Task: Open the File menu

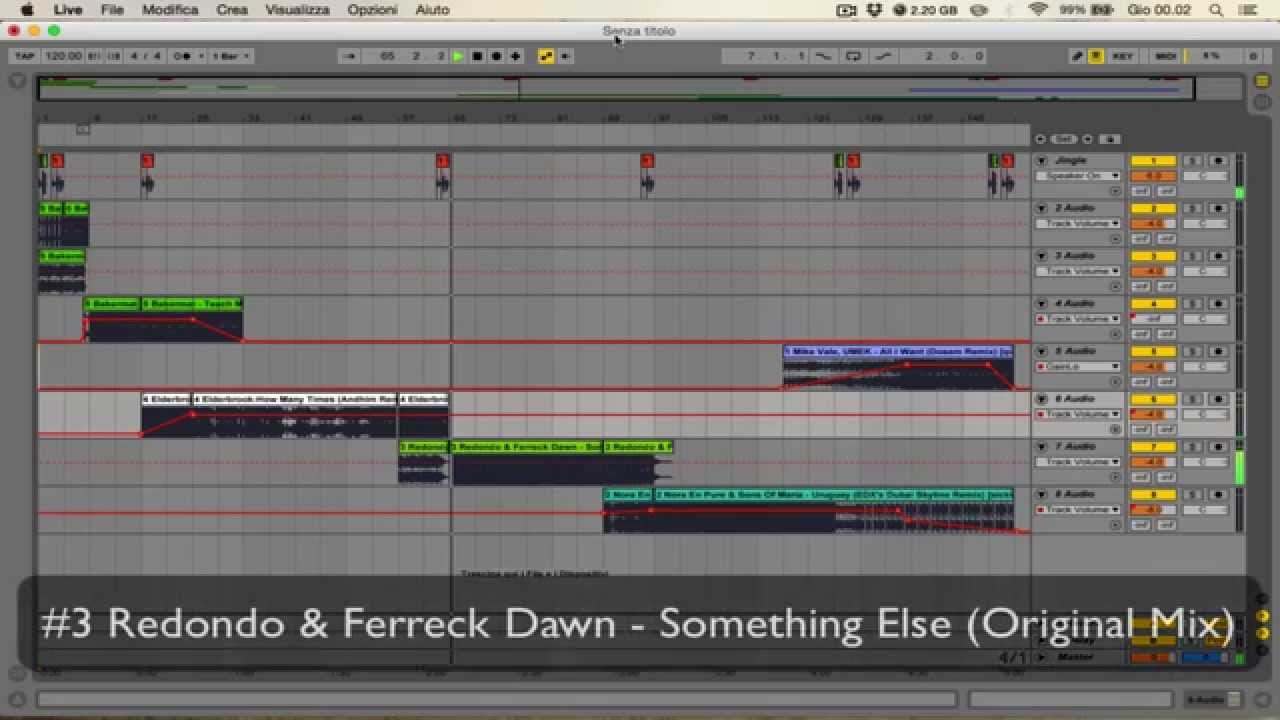Action: coord(112,9)
